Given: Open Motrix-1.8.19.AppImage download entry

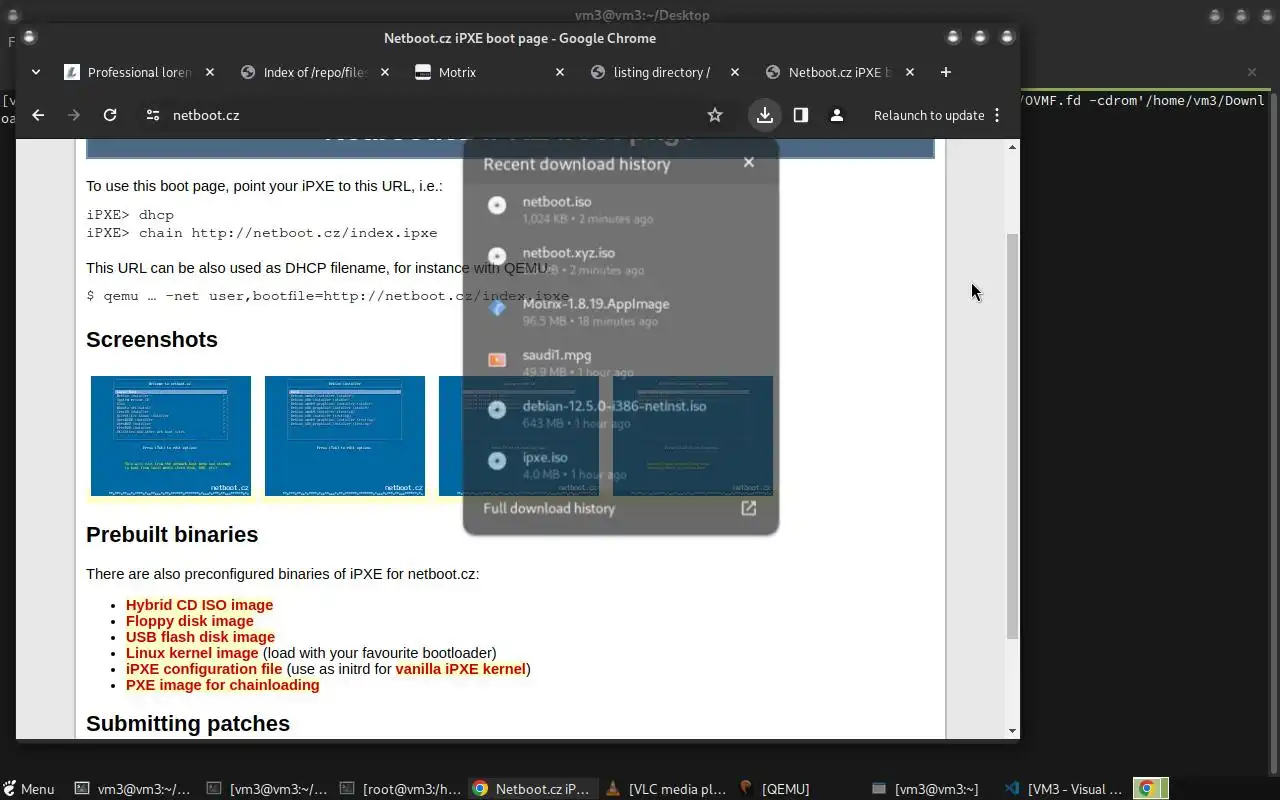Looking at the screenshot, I should tap(621, 311).
